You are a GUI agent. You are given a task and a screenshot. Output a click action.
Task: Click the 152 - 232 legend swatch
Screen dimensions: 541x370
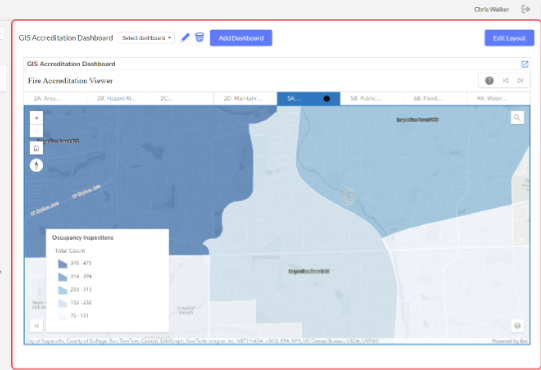click(62, 303)
